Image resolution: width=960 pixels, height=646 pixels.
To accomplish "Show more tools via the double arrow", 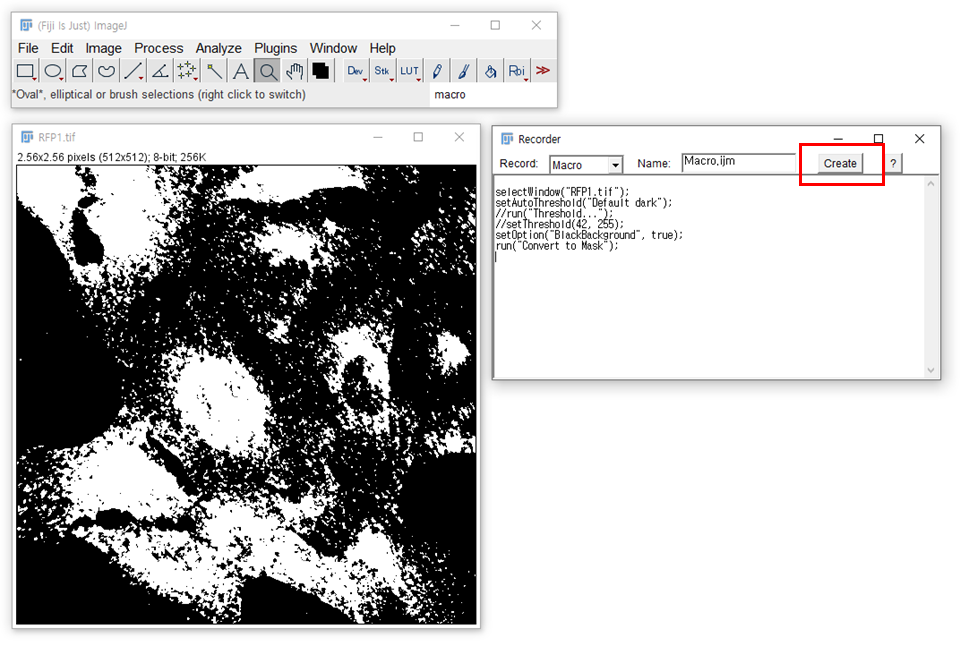I will (545, 70).
